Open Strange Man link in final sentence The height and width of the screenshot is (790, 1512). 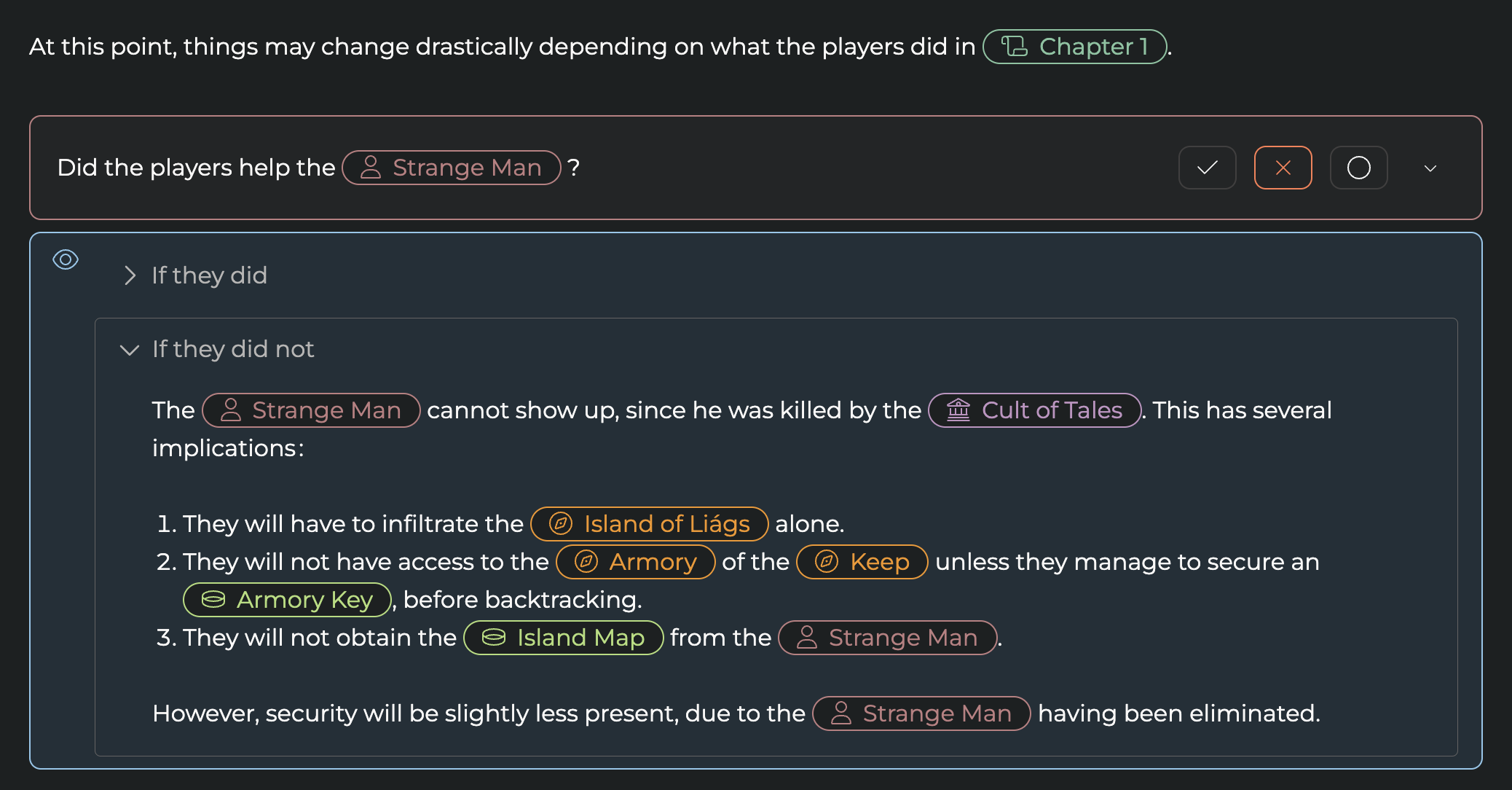tap(936, 713)
